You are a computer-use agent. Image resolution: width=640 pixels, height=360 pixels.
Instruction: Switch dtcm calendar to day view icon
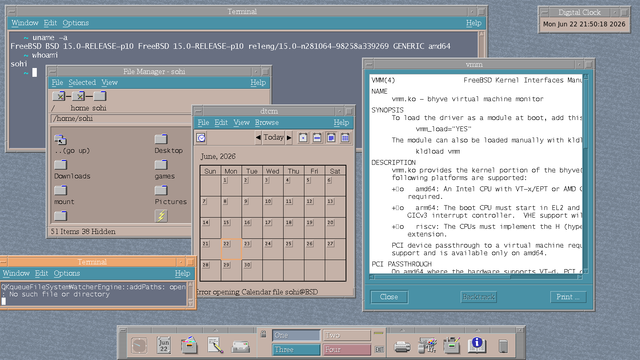click(x=303, y=138)
